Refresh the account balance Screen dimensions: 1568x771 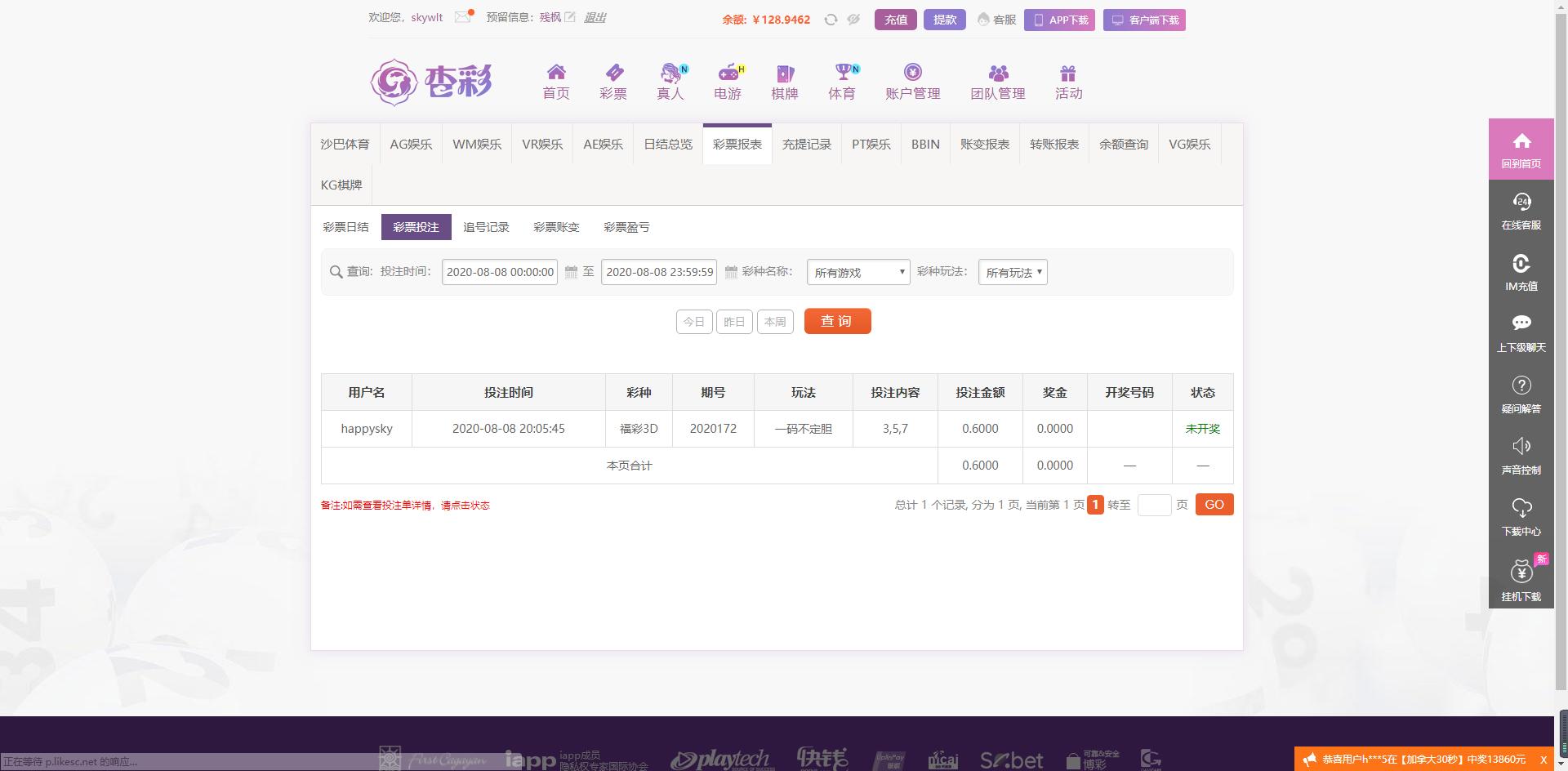pyautogui.click(x=831, y=20)
